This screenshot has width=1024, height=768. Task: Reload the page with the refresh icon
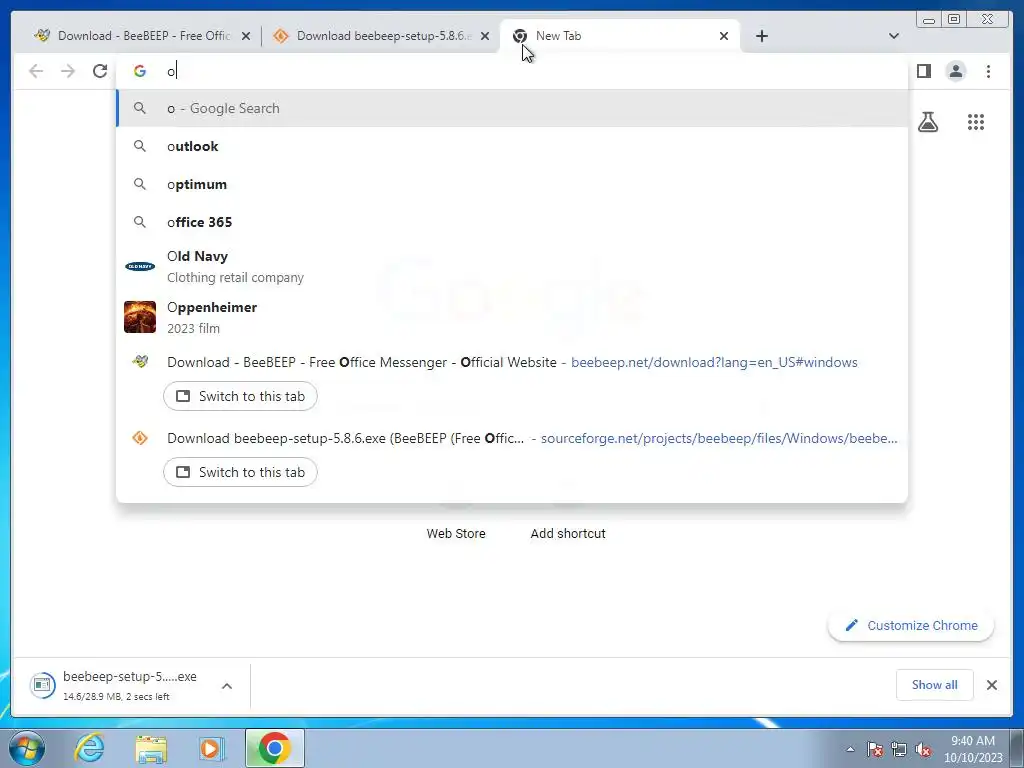[100, 71]
